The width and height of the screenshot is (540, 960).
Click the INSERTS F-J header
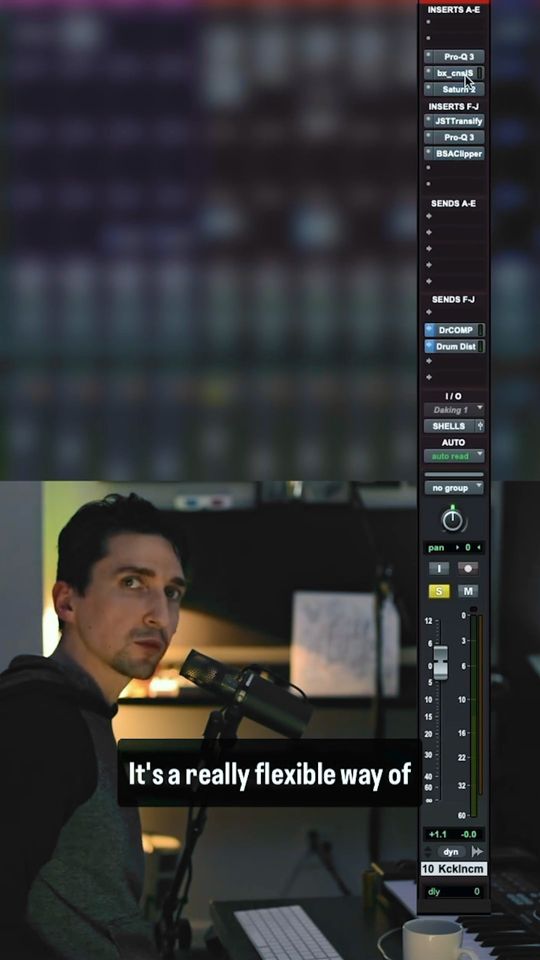pyautogui.click(x=454, y=107)
